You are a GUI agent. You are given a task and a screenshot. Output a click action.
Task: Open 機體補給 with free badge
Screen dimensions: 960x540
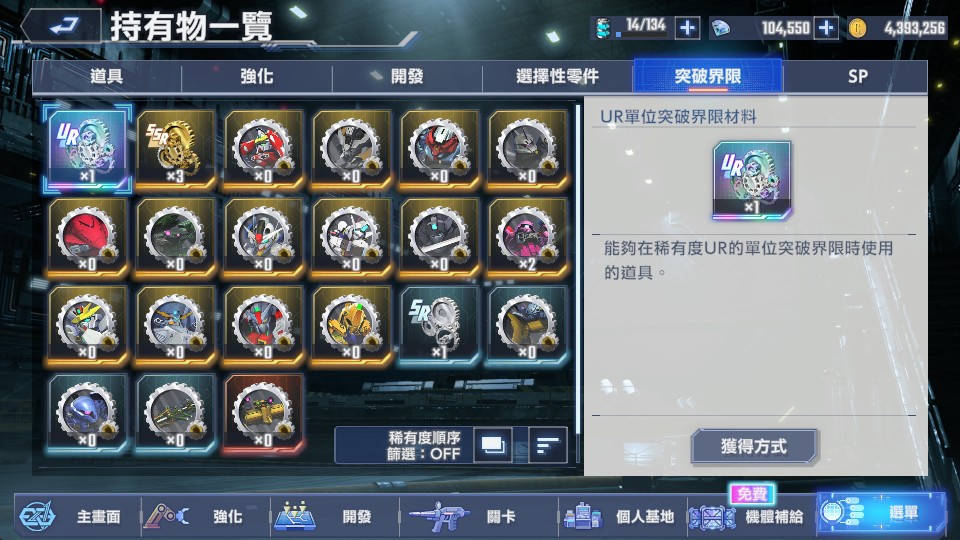[x=748, y=516]
